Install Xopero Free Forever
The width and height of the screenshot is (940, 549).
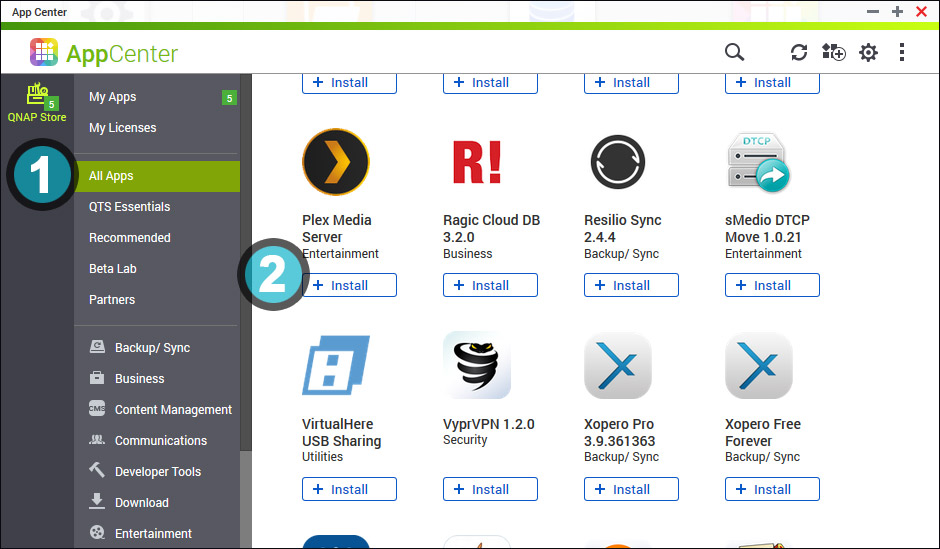[x=772, y=489]
